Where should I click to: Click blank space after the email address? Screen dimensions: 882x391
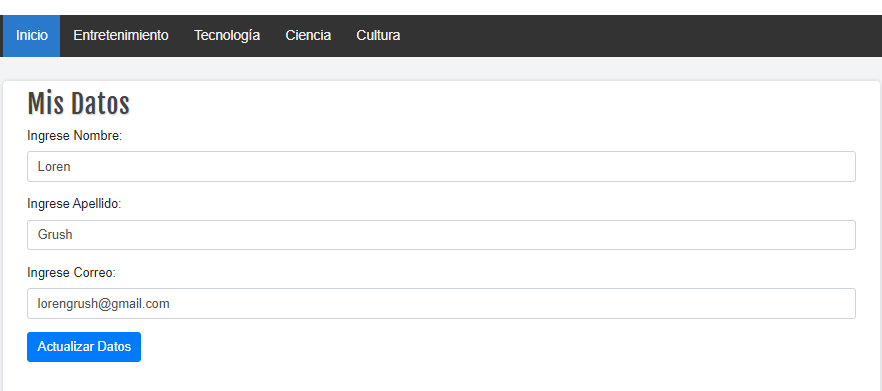pyautogui.click(x=506, y=304)
